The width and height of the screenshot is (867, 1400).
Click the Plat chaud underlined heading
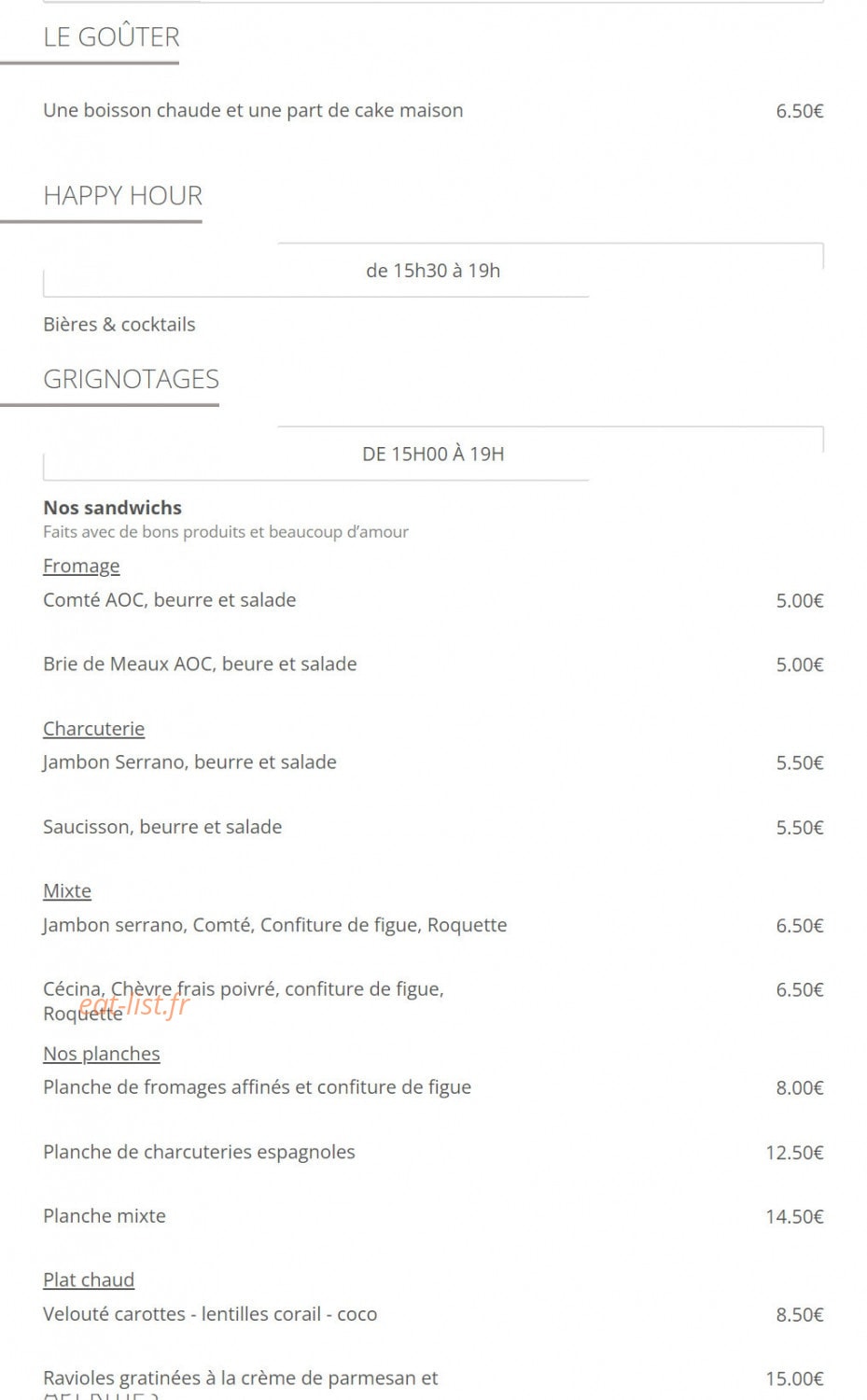click(89, 1281)
